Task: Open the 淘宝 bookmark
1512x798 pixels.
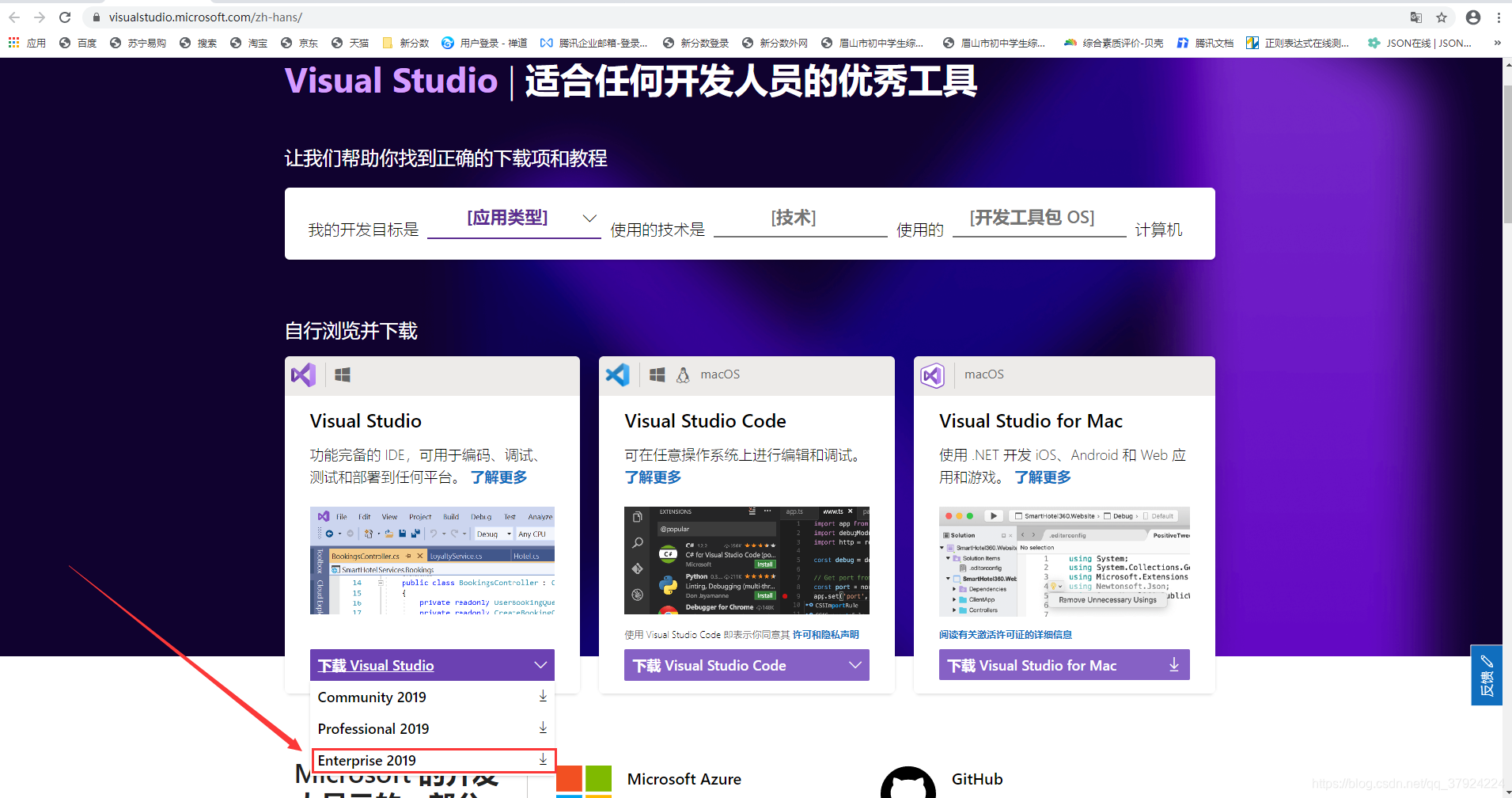Action: coord(248,43)
